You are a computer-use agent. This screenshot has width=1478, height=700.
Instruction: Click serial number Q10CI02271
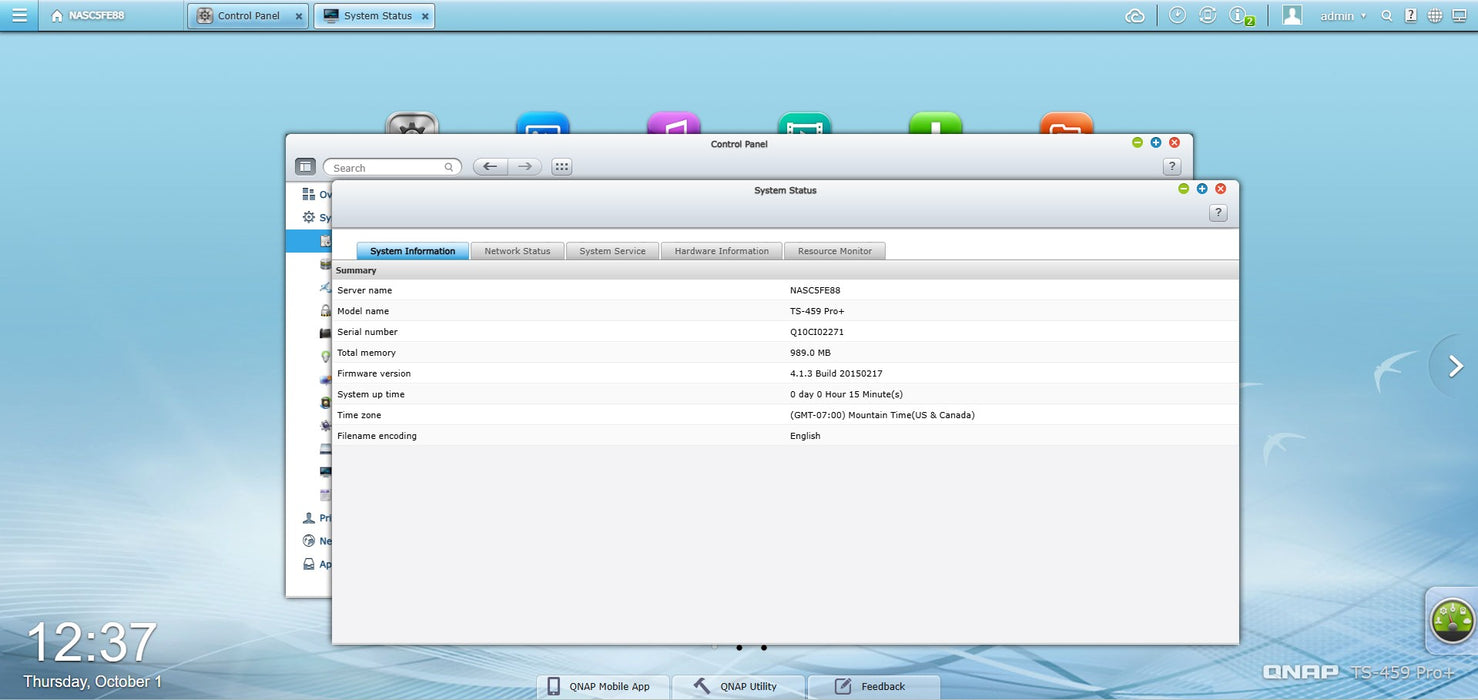[816, 332]
